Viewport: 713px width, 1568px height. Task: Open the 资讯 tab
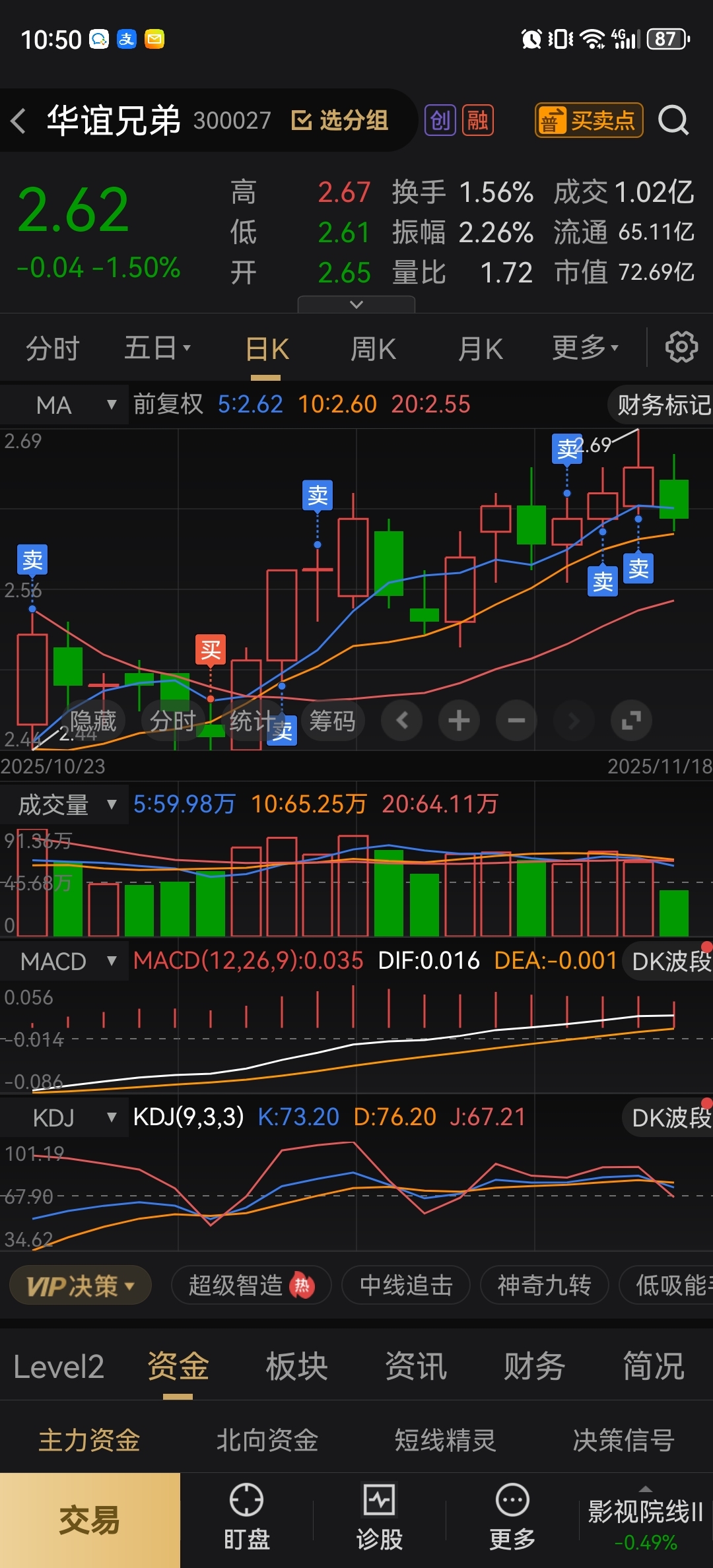[416, 1367]
